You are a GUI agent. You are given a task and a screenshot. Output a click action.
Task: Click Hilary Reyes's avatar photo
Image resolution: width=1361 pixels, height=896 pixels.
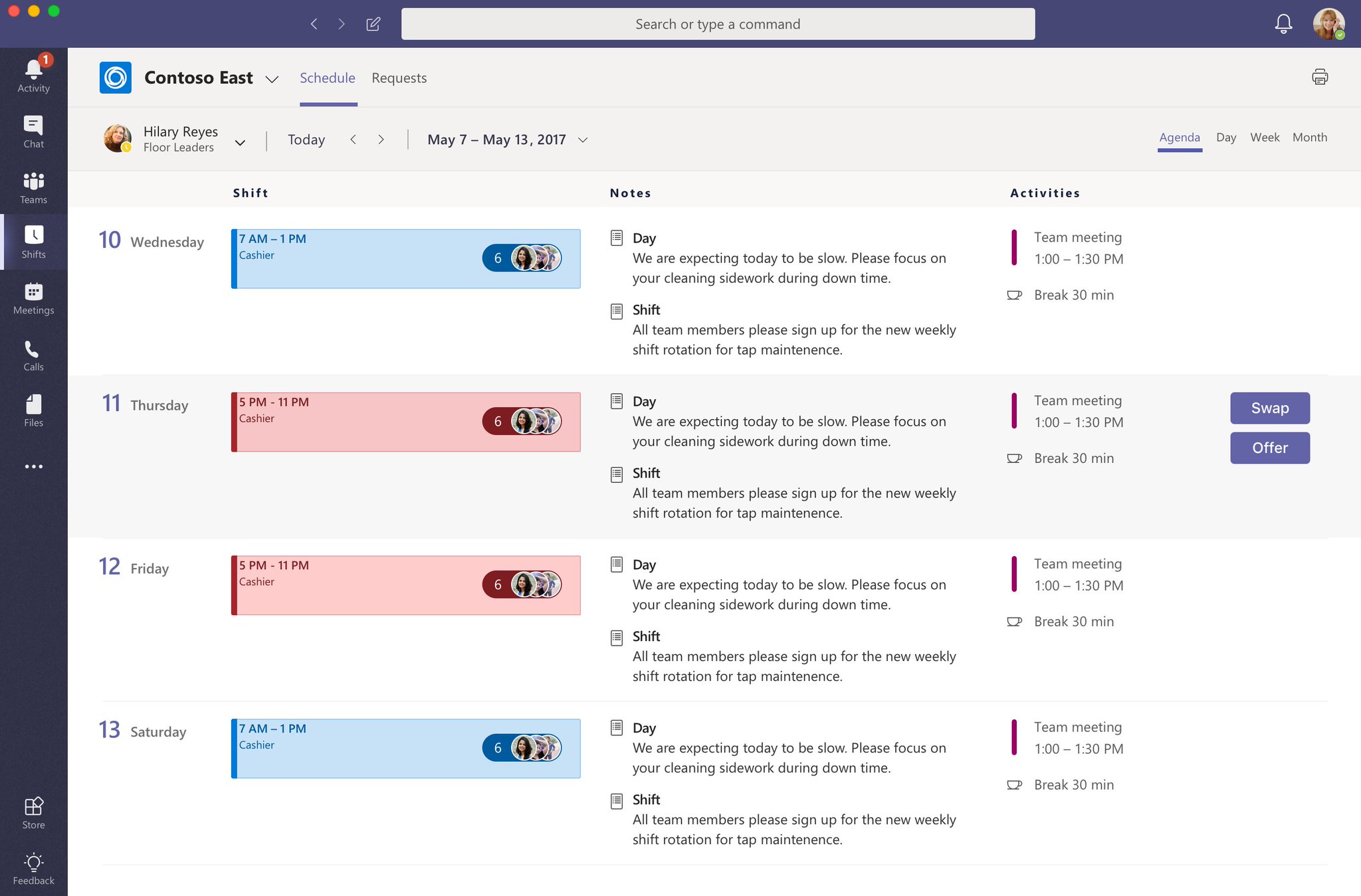pos(118,138)
